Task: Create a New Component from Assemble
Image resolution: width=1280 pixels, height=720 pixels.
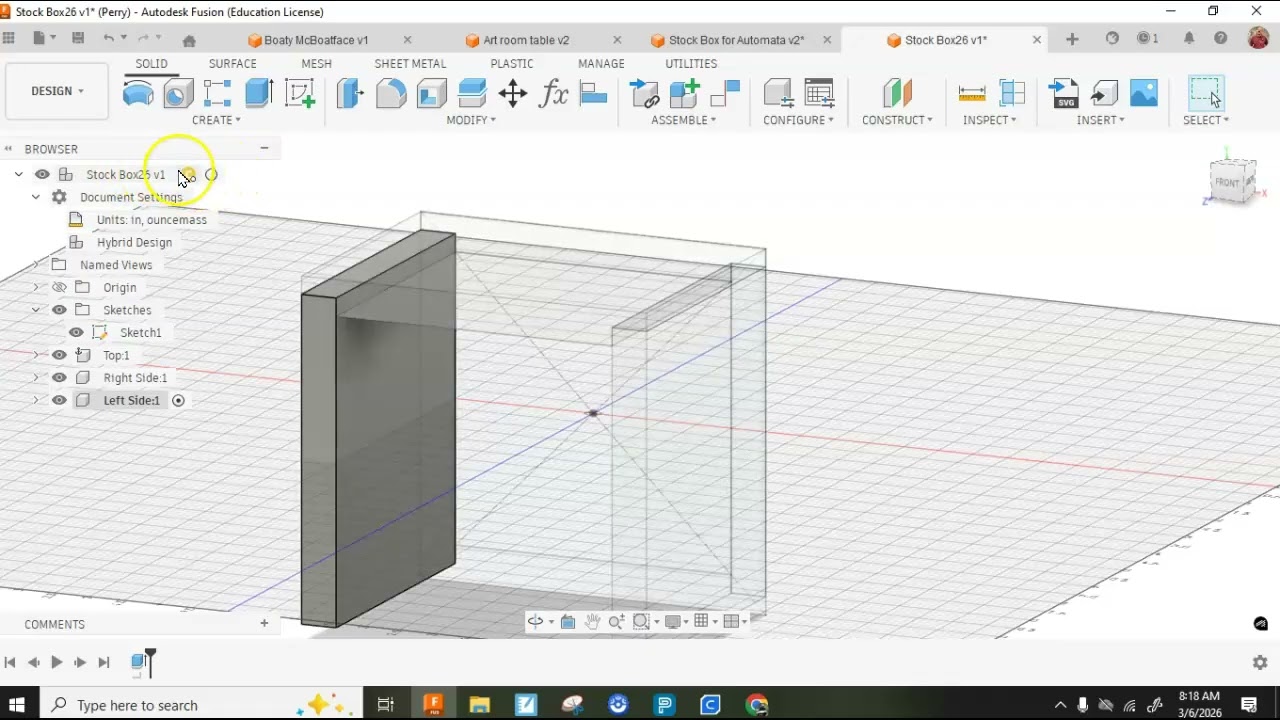Action: [684, 94]
